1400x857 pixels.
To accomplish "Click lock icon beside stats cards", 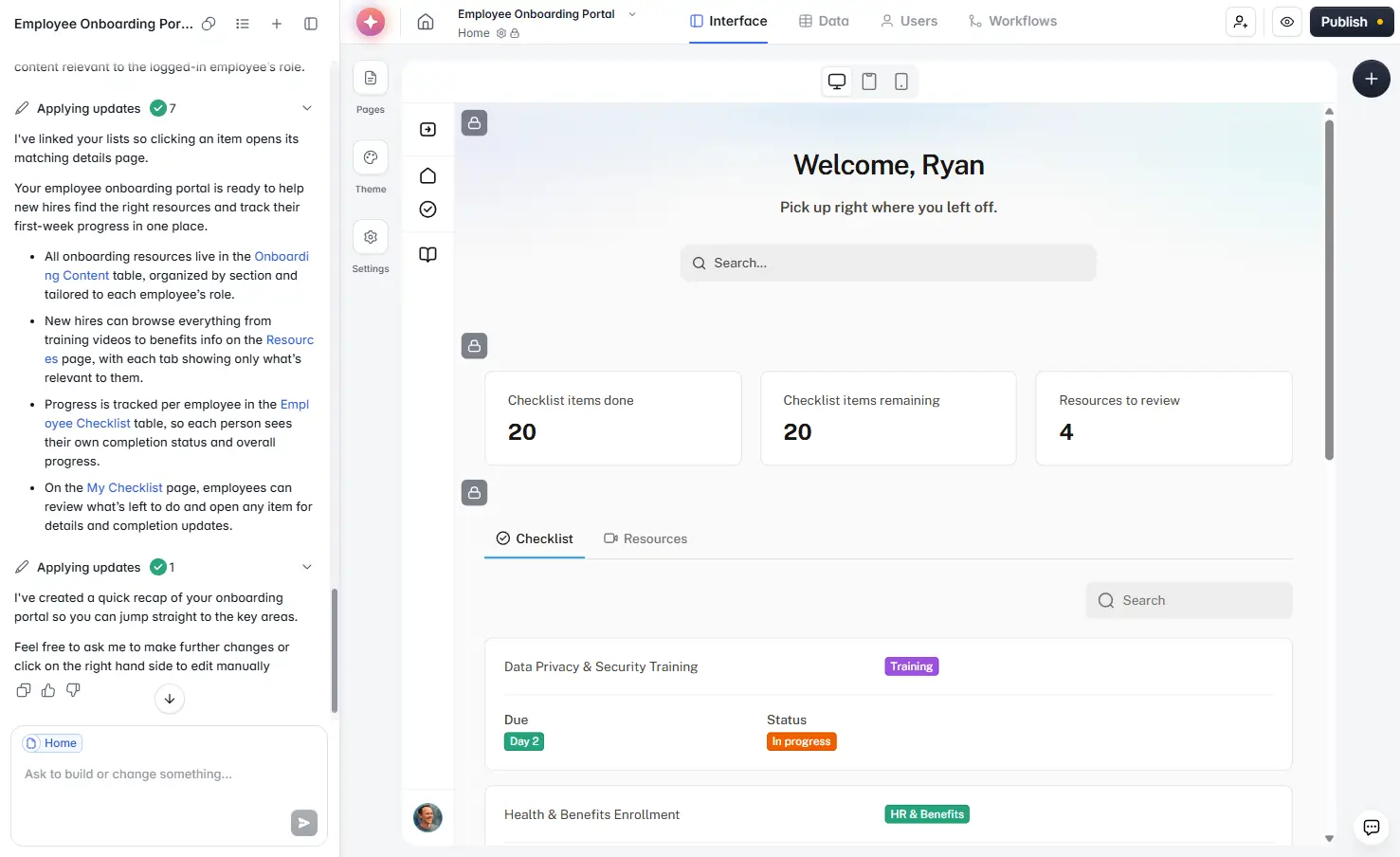I will pyautogui.click(x=475, y=346).
